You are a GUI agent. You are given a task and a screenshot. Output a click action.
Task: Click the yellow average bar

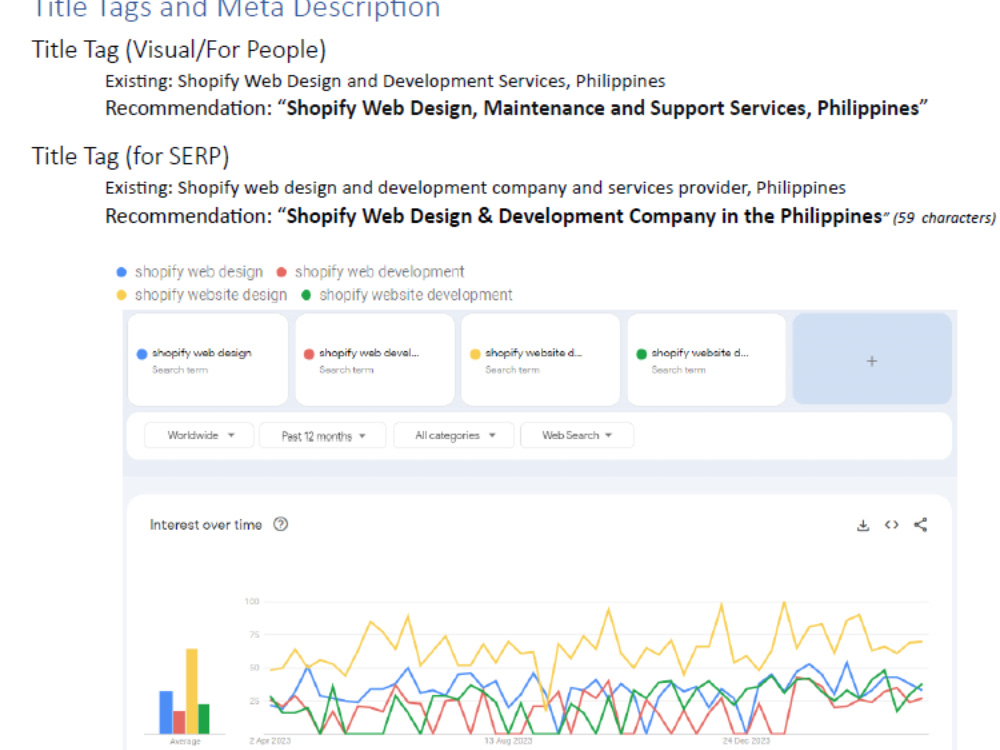coord(191,691)
